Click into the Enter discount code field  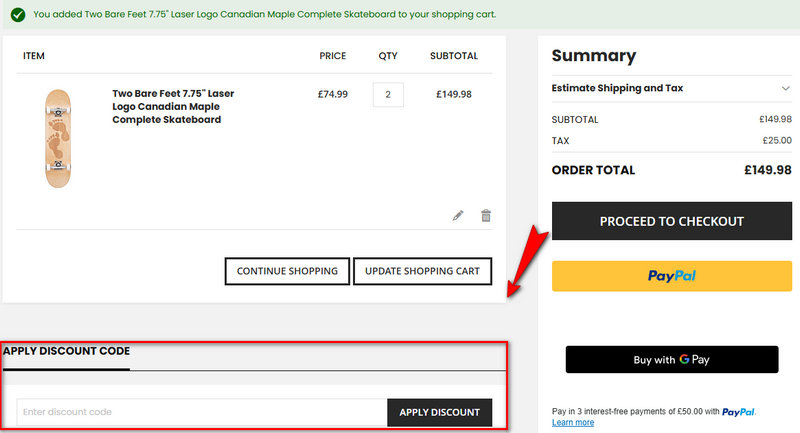[201, 412]
